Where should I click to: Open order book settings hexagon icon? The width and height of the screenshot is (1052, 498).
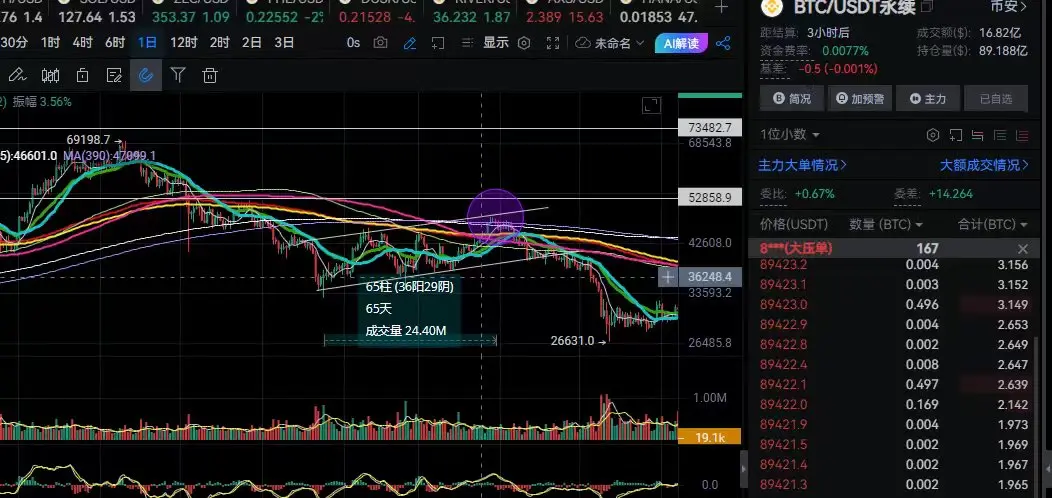[933, 135]
